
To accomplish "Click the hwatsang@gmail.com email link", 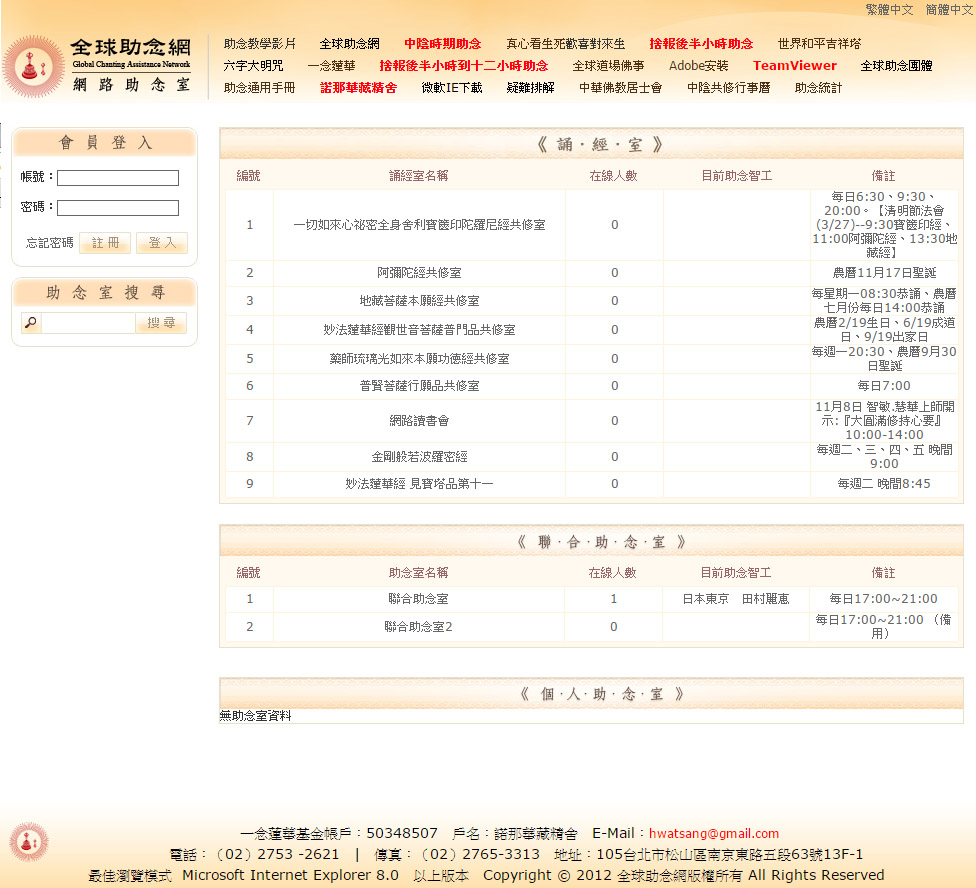I will point(713,833).
